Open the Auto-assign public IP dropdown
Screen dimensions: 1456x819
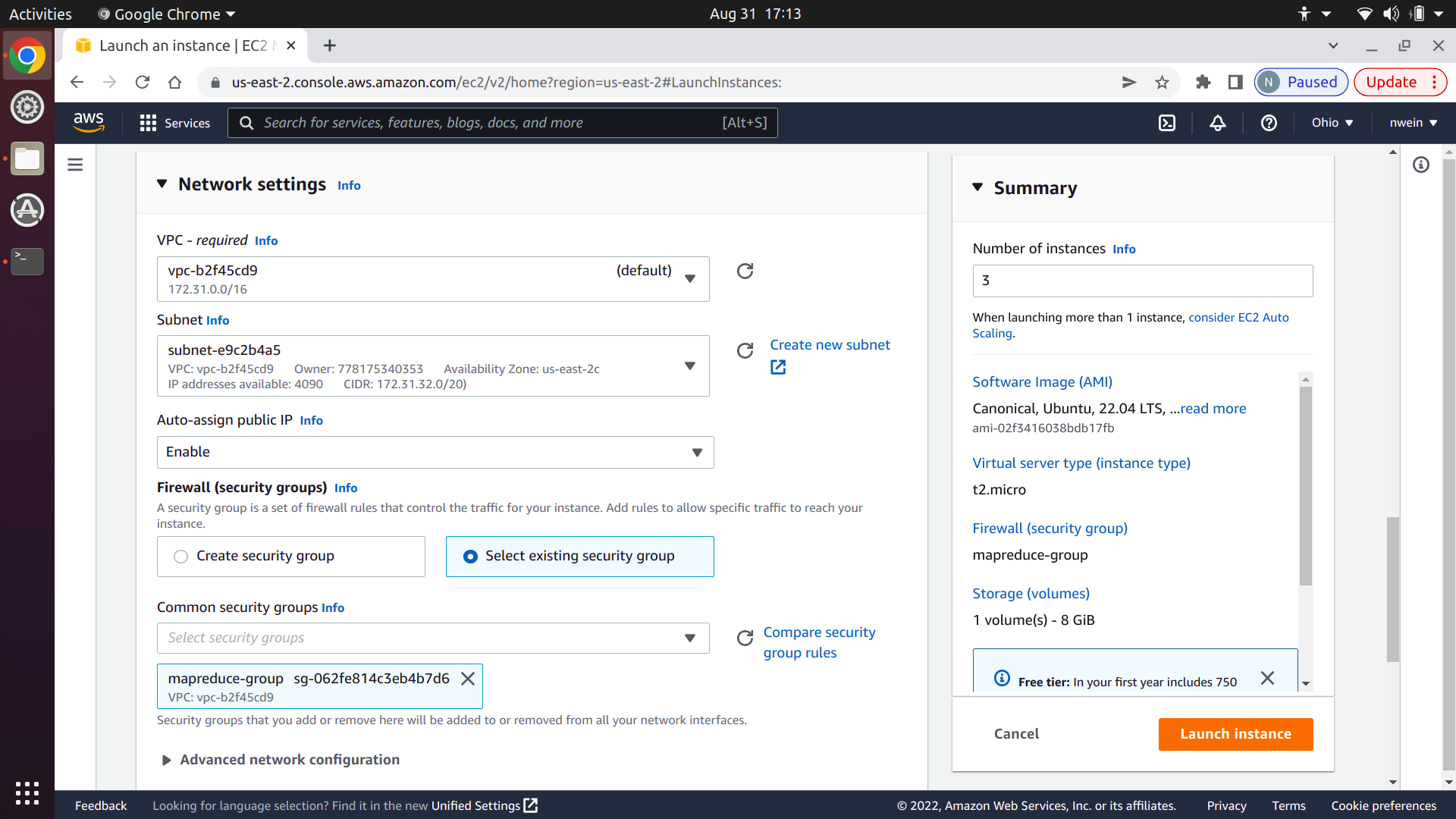click(x=435, y=453)
